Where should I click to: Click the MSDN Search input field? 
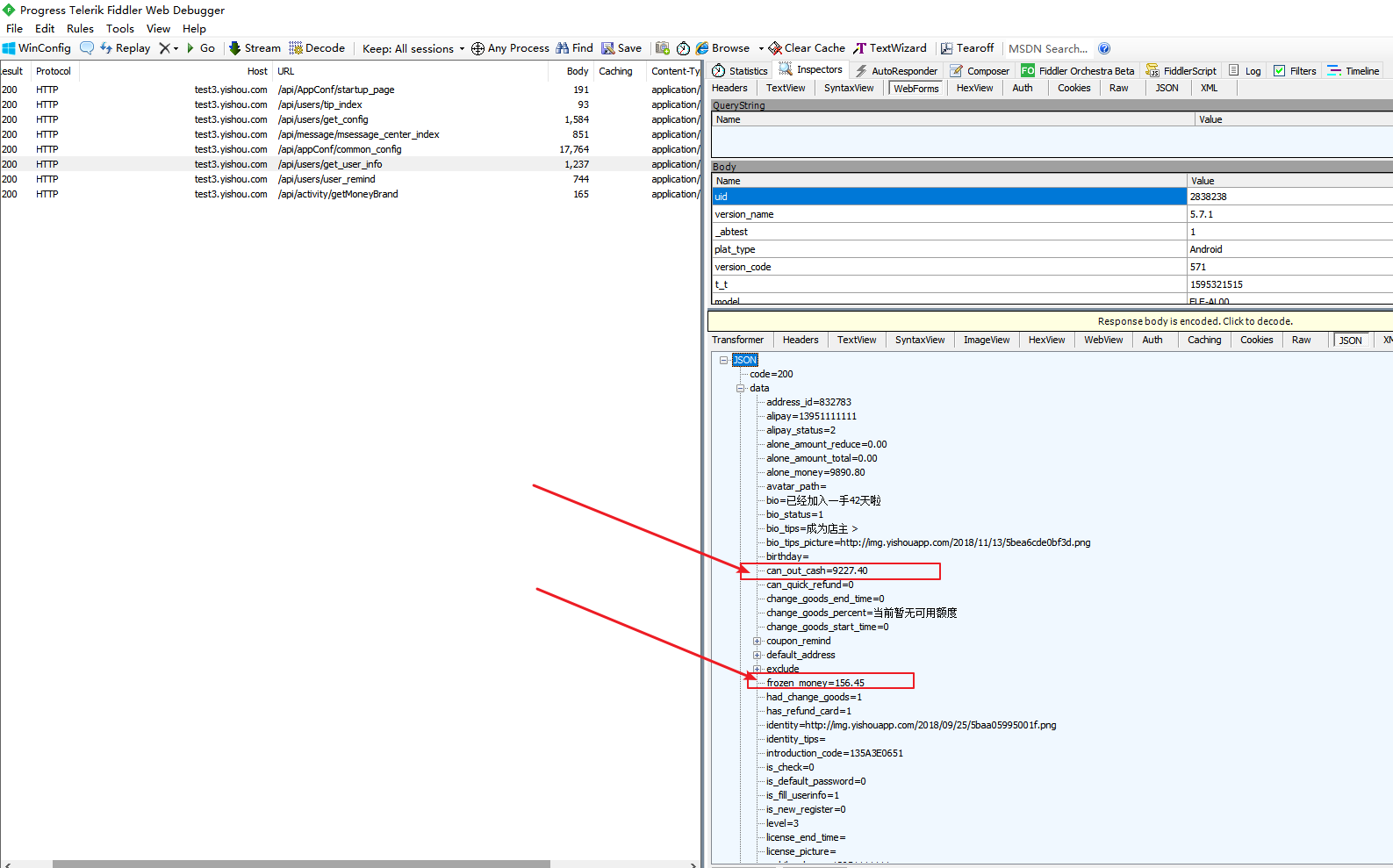(x=1048, y=48)
